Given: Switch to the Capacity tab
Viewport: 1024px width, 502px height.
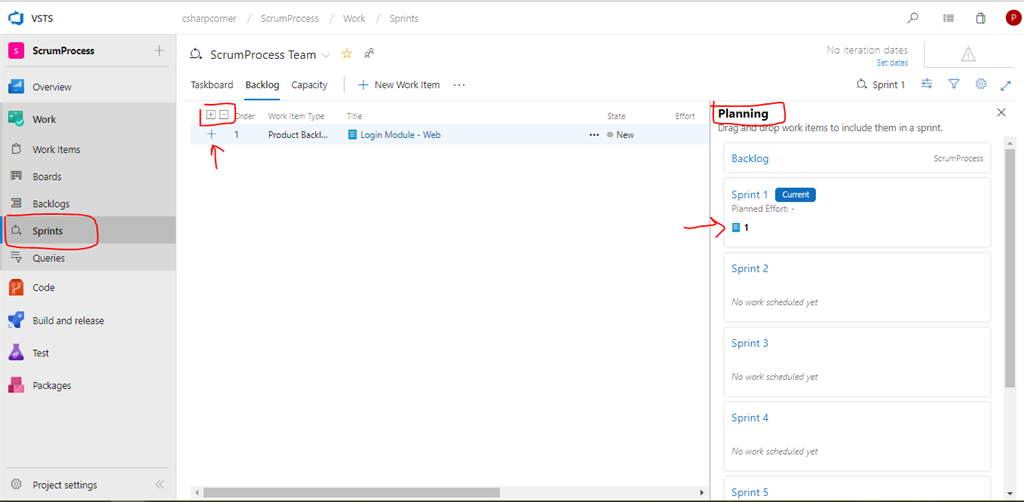Looking at the screenshot, I should click(310, 85).
